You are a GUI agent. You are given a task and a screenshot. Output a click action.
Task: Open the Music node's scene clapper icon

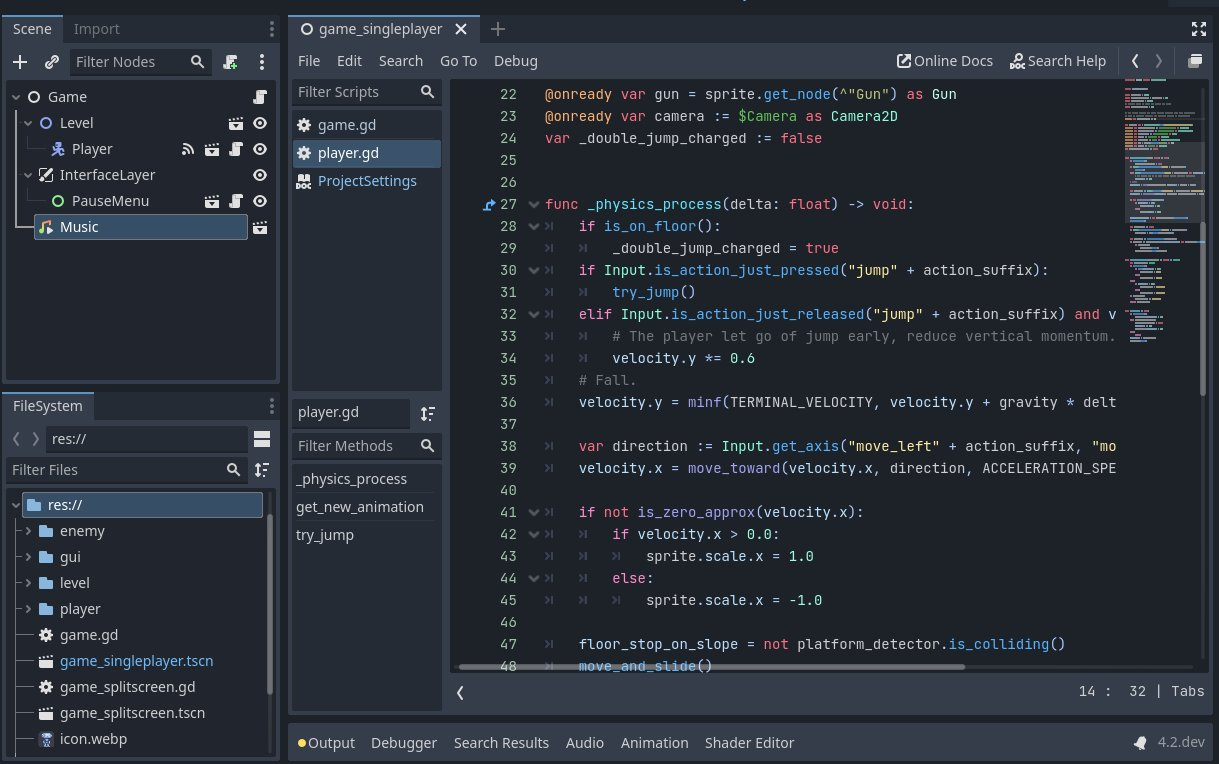[260, 227]
